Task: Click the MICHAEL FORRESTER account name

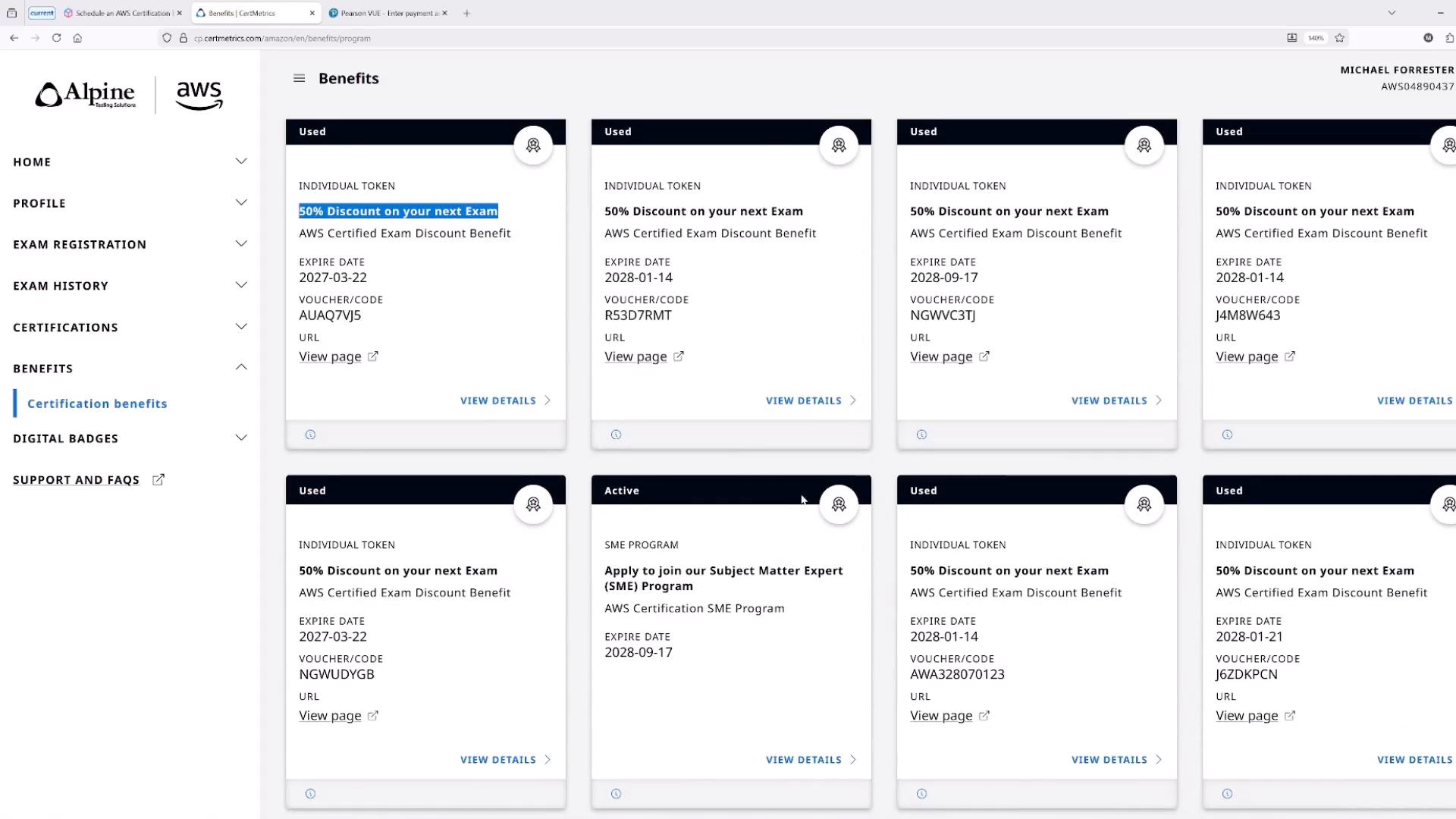Action: coord(1397,70)
